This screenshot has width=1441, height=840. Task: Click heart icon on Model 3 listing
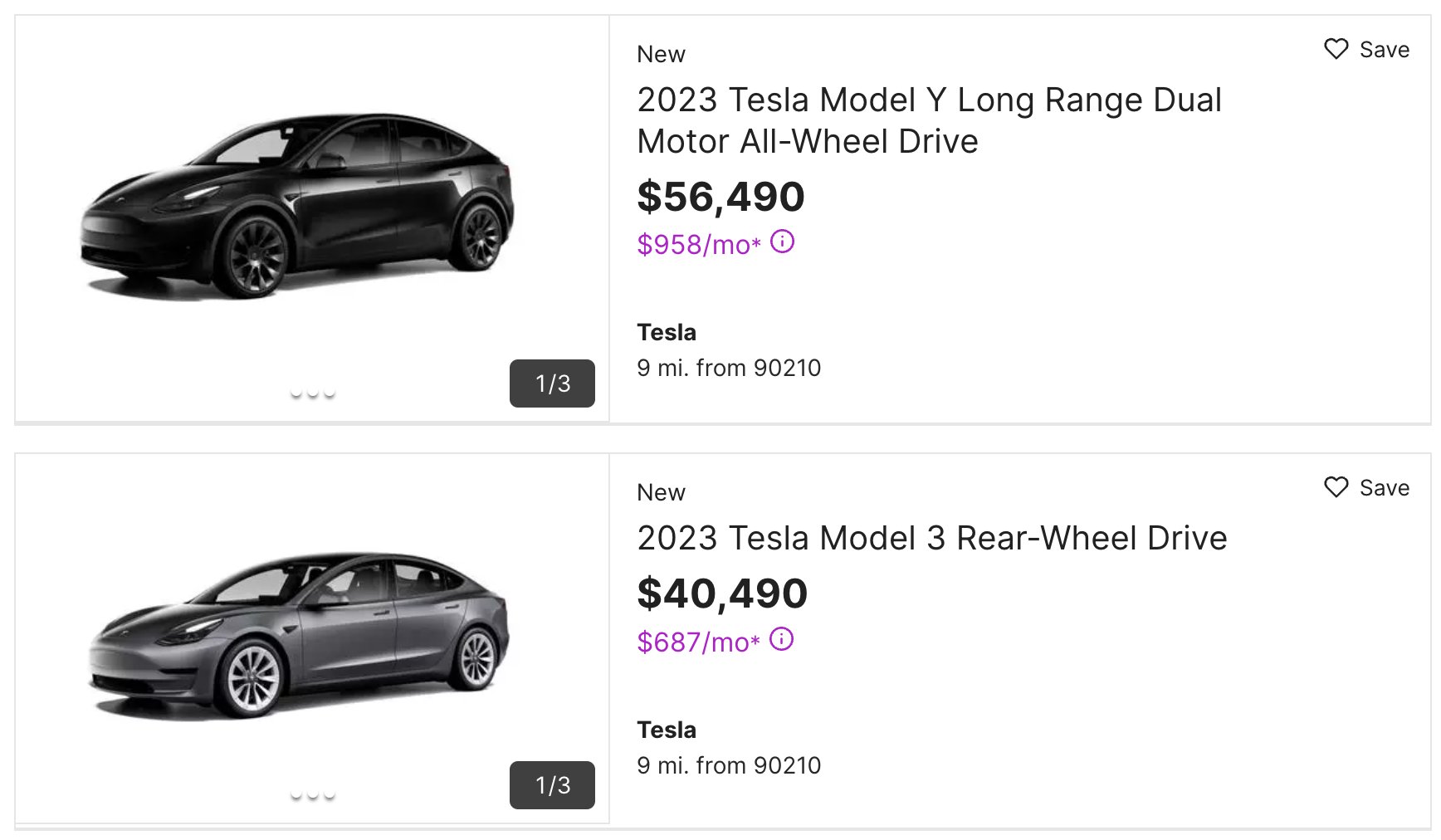(1336, 487)
